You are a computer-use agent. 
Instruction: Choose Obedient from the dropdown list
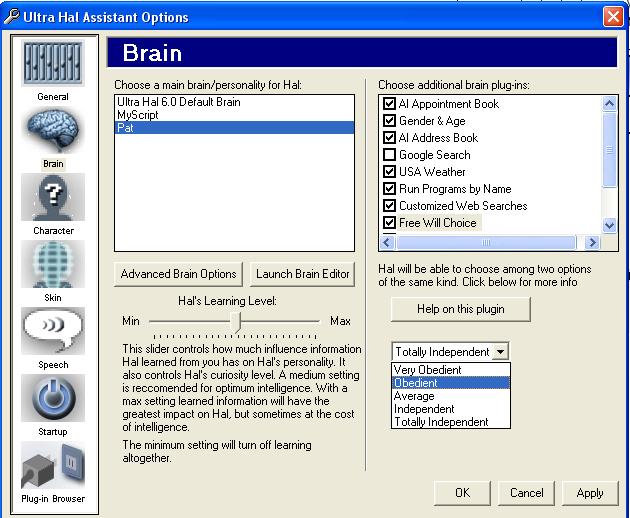point(450,383)
